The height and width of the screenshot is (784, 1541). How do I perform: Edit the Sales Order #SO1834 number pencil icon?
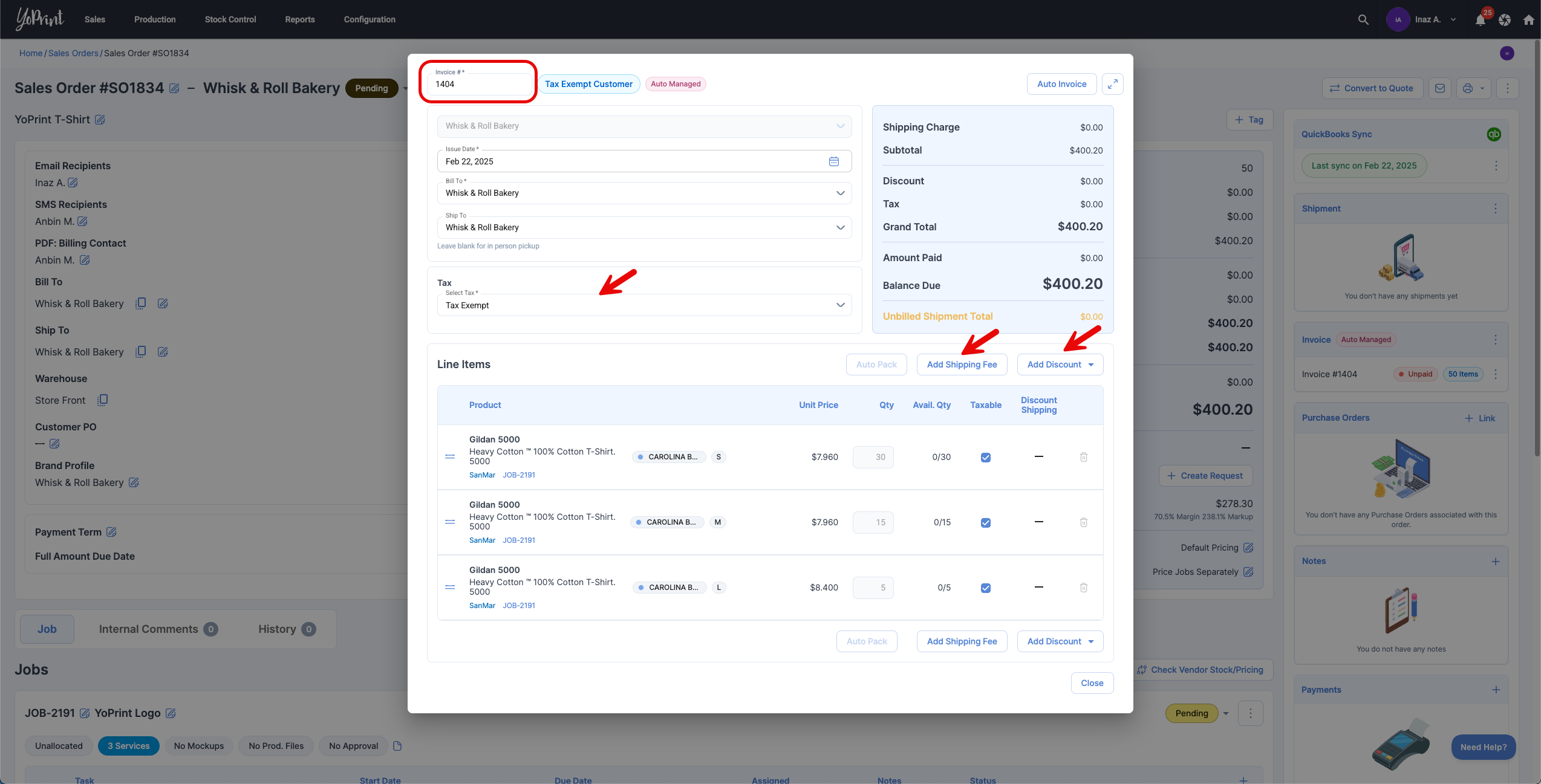[x=174, y=88]
